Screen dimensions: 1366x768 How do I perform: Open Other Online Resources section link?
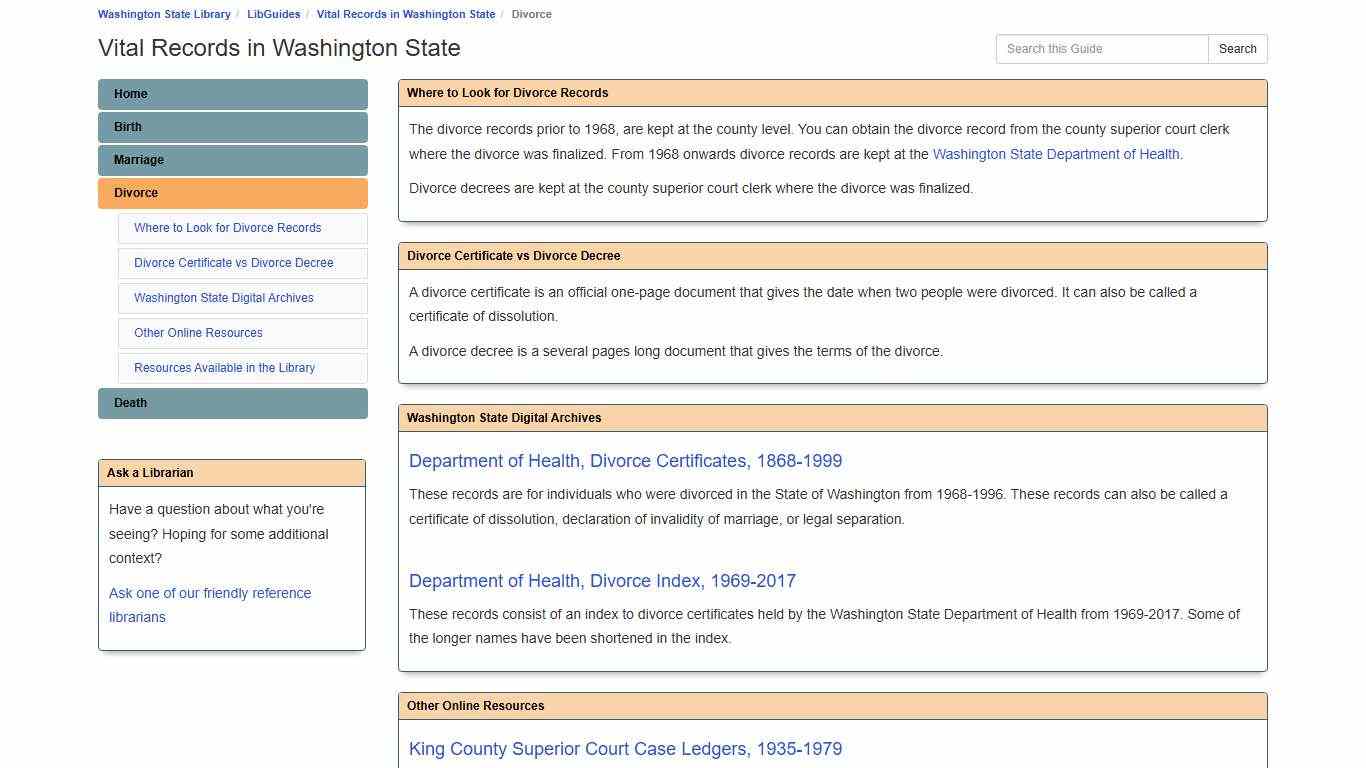pyautogui.click(x=197, y=333)
